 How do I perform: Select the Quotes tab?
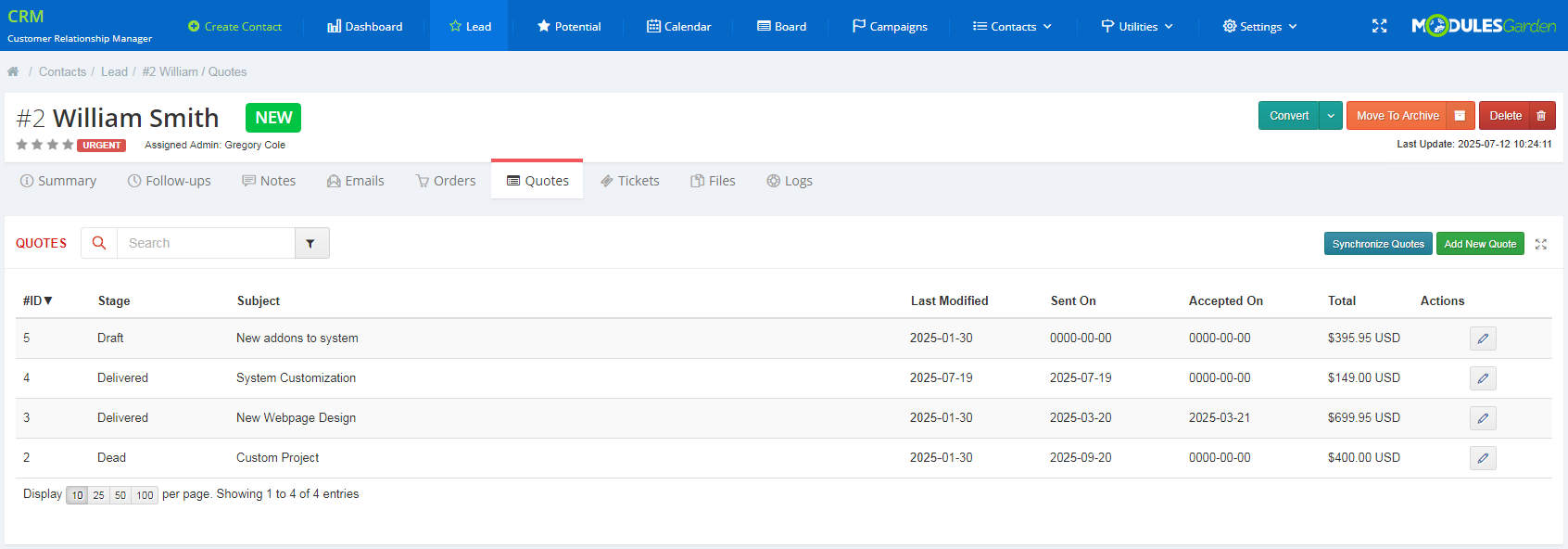[x=537, y=181]
